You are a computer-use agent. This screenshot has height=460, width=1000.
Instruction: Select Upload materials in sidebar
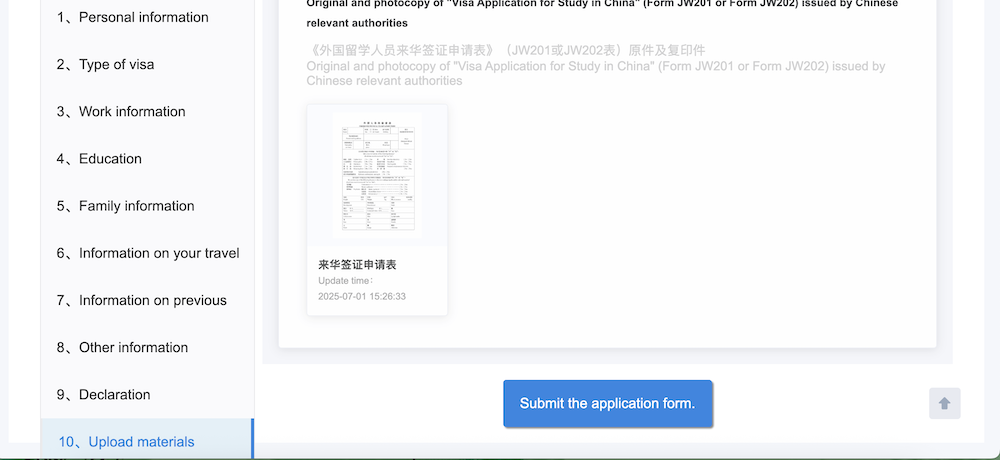click(147, 440)
